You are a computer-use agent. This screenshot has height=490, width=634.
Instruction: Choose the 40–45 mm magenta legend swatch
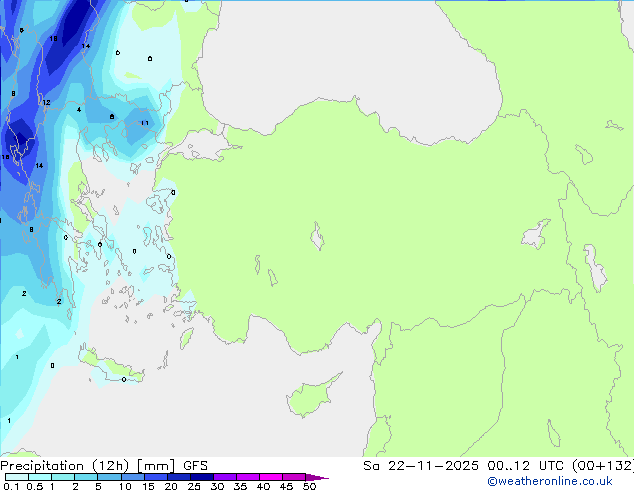[271, 477]
